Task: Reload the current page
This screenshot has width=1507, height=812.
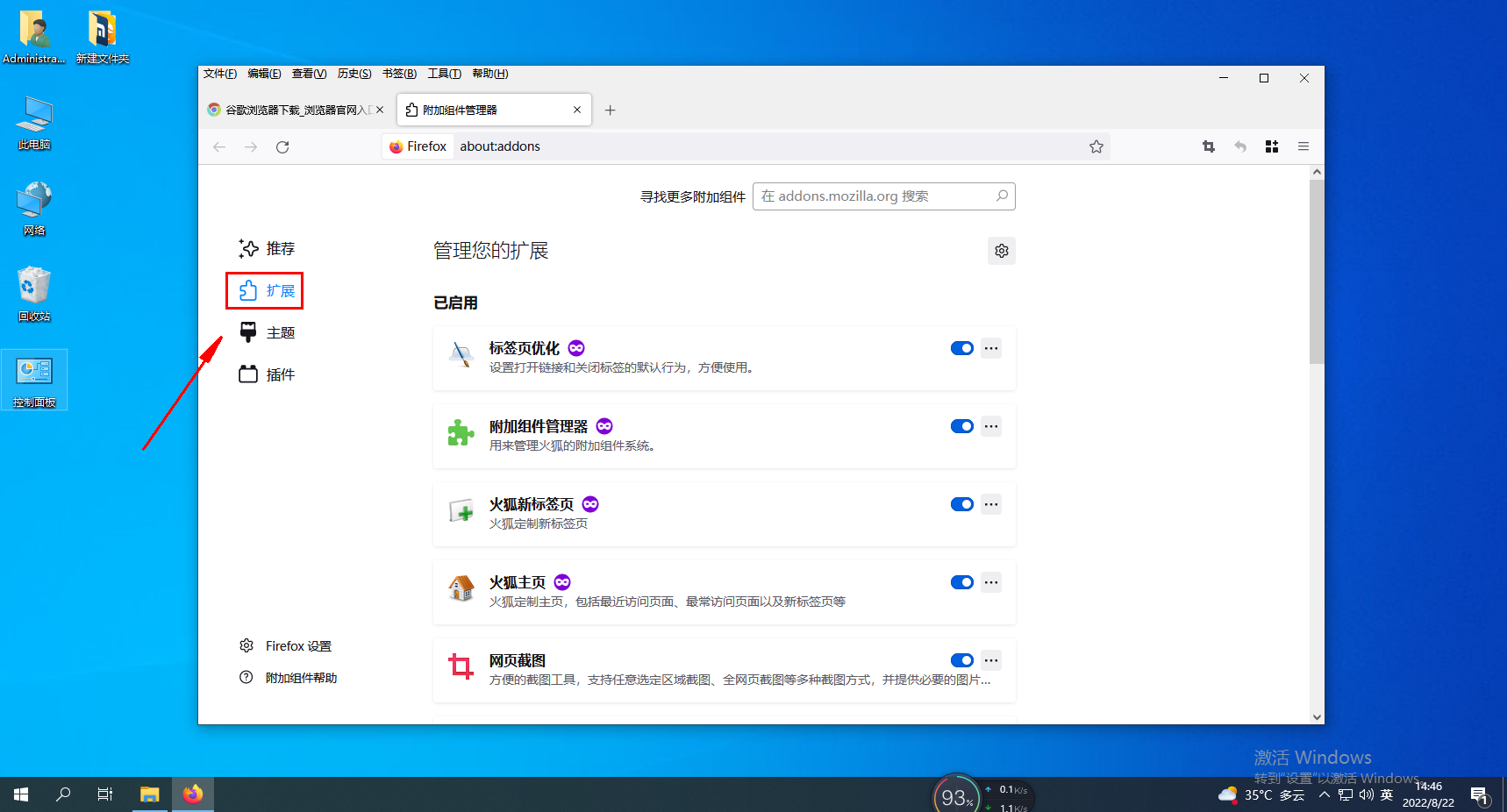Action: coord(282,146)
